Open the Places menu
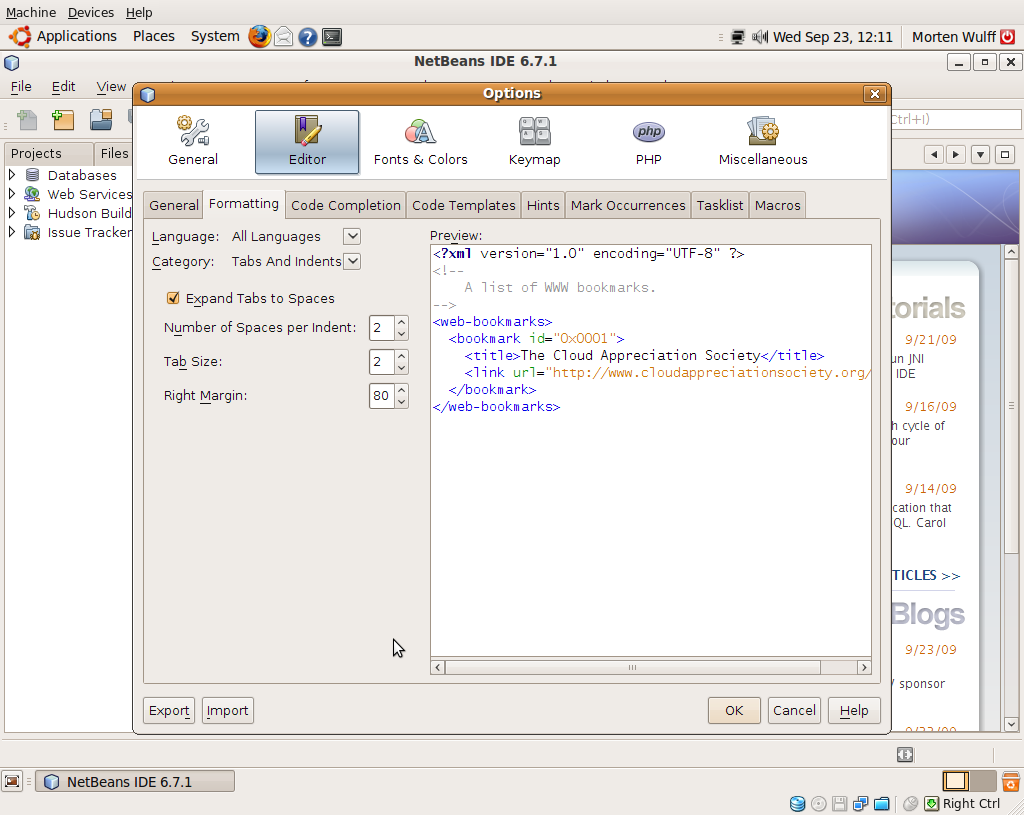This screenshot has height=815, width=1024. [153, 36]
